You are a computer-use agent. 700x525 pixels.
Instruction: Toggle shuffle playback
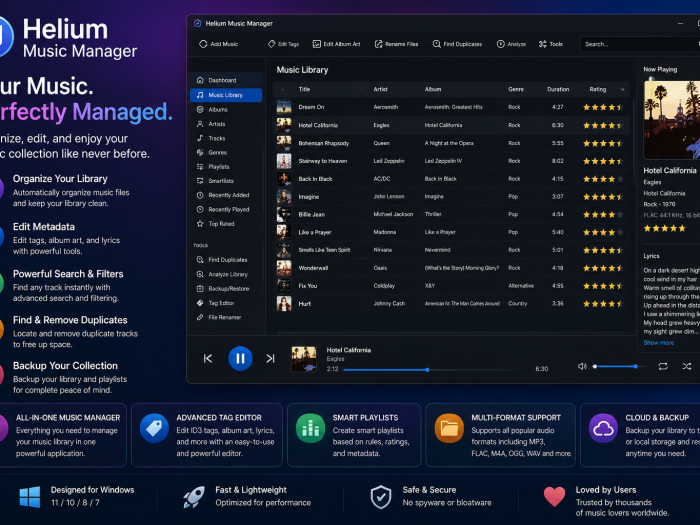687,367
